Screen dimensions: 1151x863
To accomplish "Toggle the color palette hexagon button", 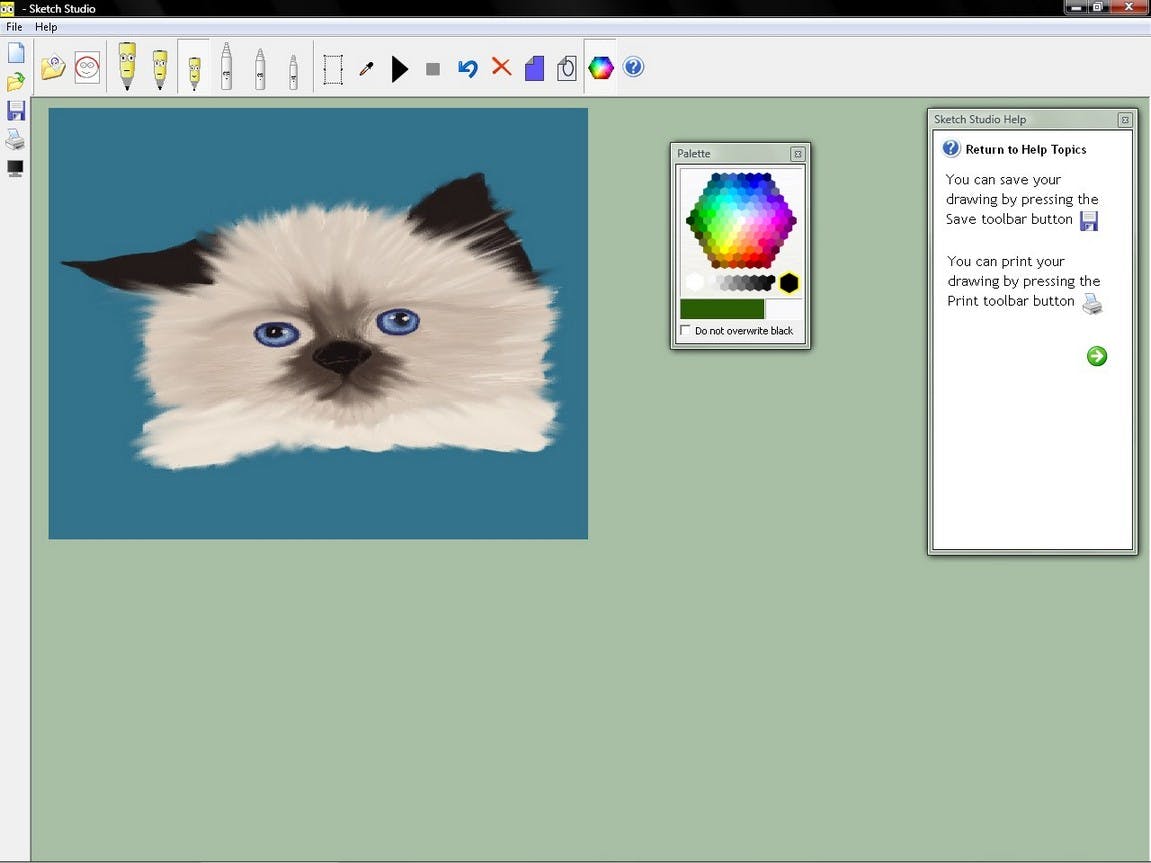I will [x=600, y=68].
